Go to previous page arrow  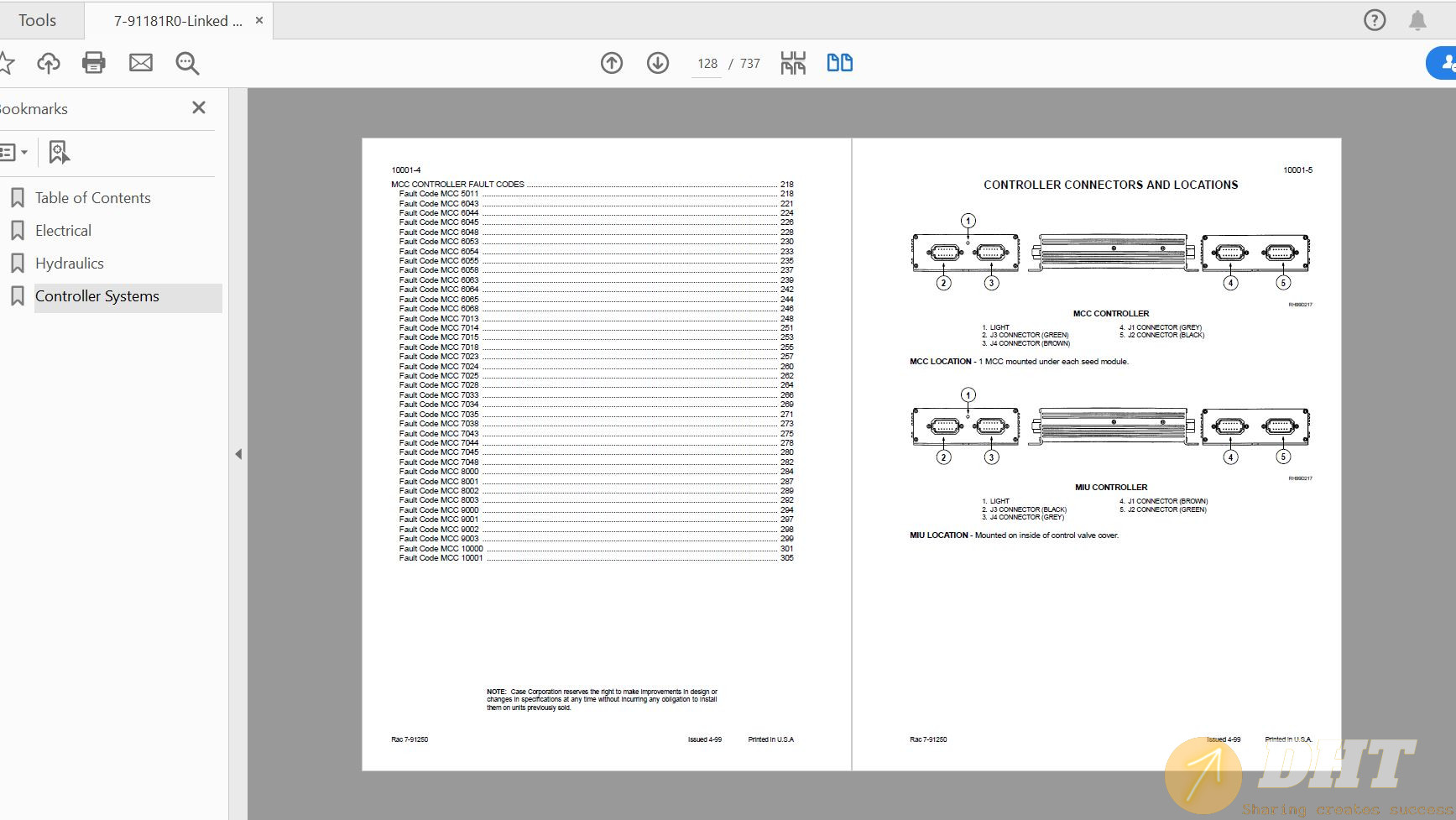coord(612,63)
